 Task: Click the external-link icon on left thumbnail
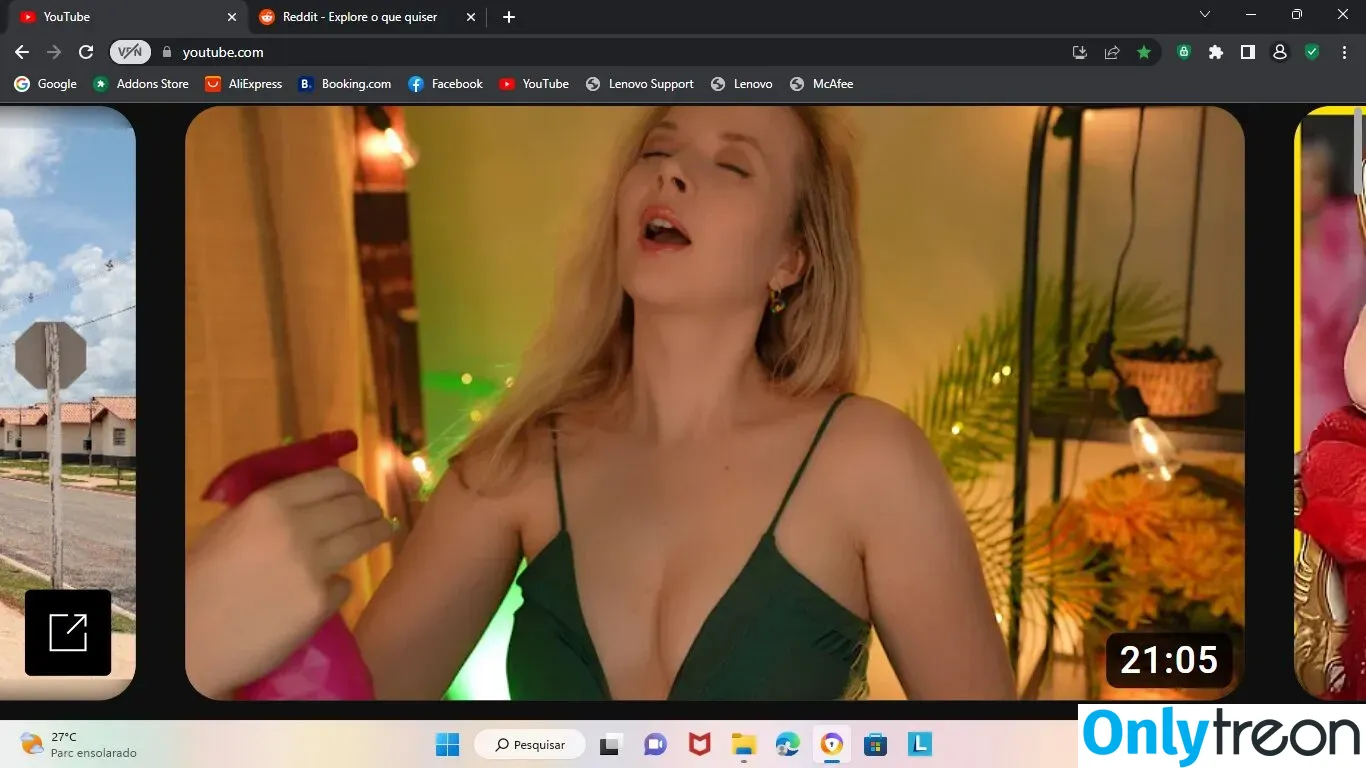tap(68, 633)
